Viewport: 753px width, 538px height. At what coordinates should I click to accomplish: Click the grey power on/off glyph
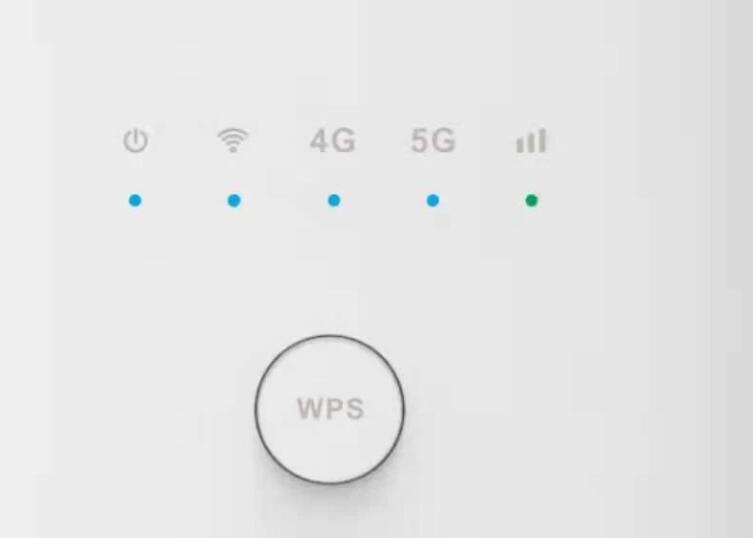pos(135,141)
